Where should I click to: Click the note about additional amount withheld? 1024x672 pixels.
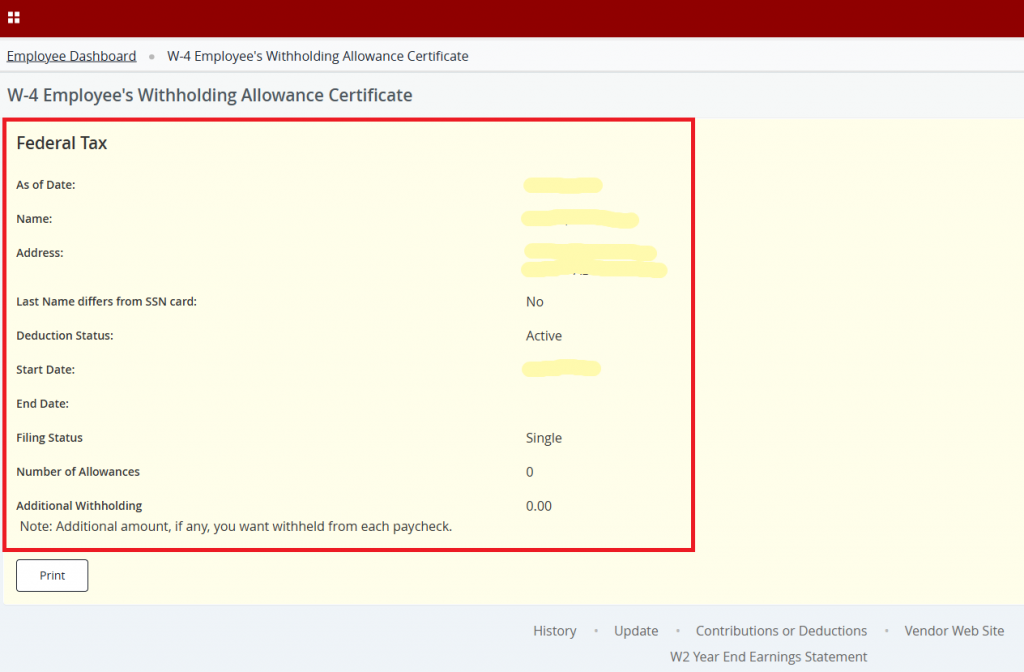pyautogui.click(x=236, y=526)
